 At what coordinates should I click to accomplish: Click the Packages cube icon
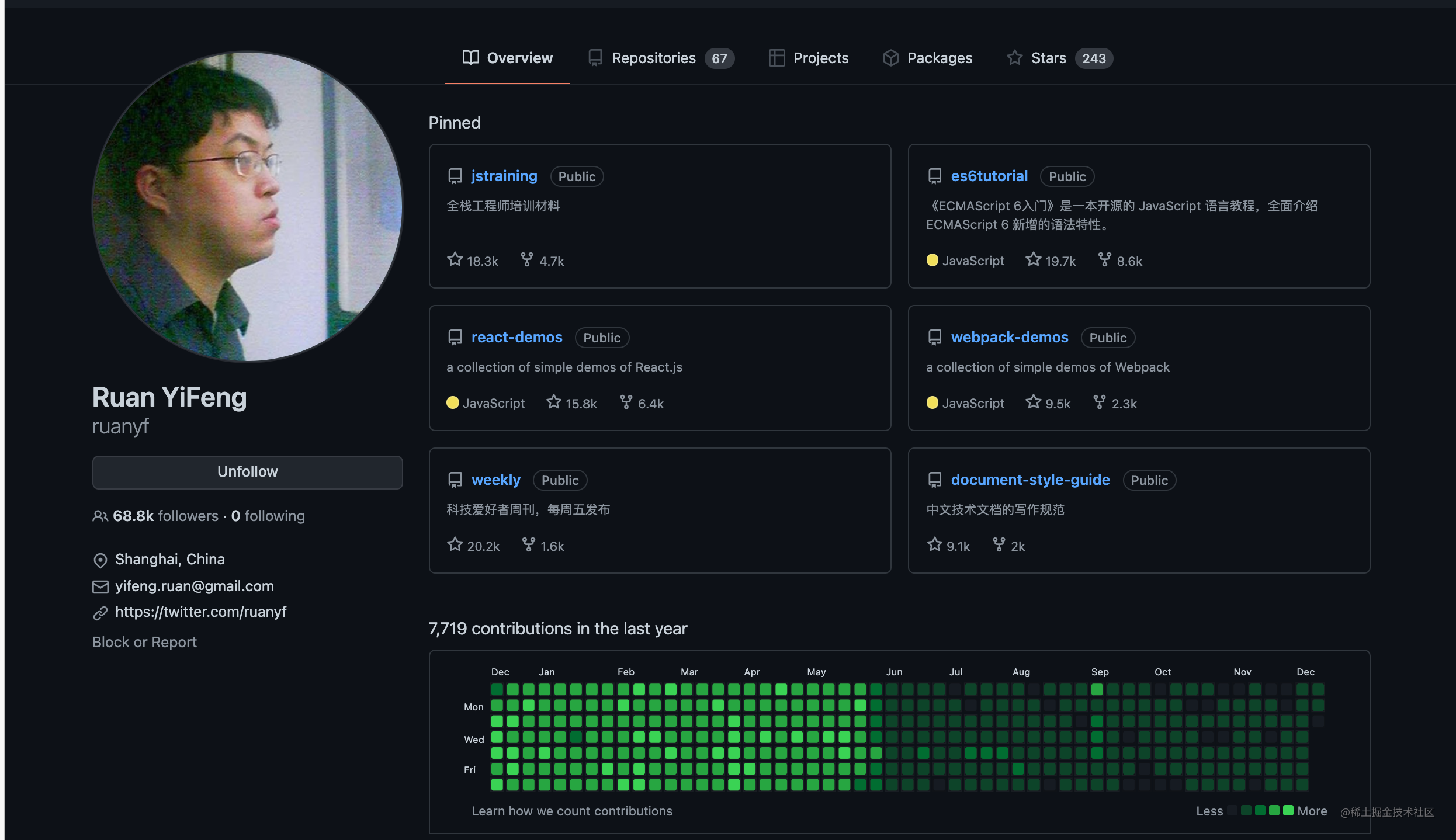tap(890, 57)
